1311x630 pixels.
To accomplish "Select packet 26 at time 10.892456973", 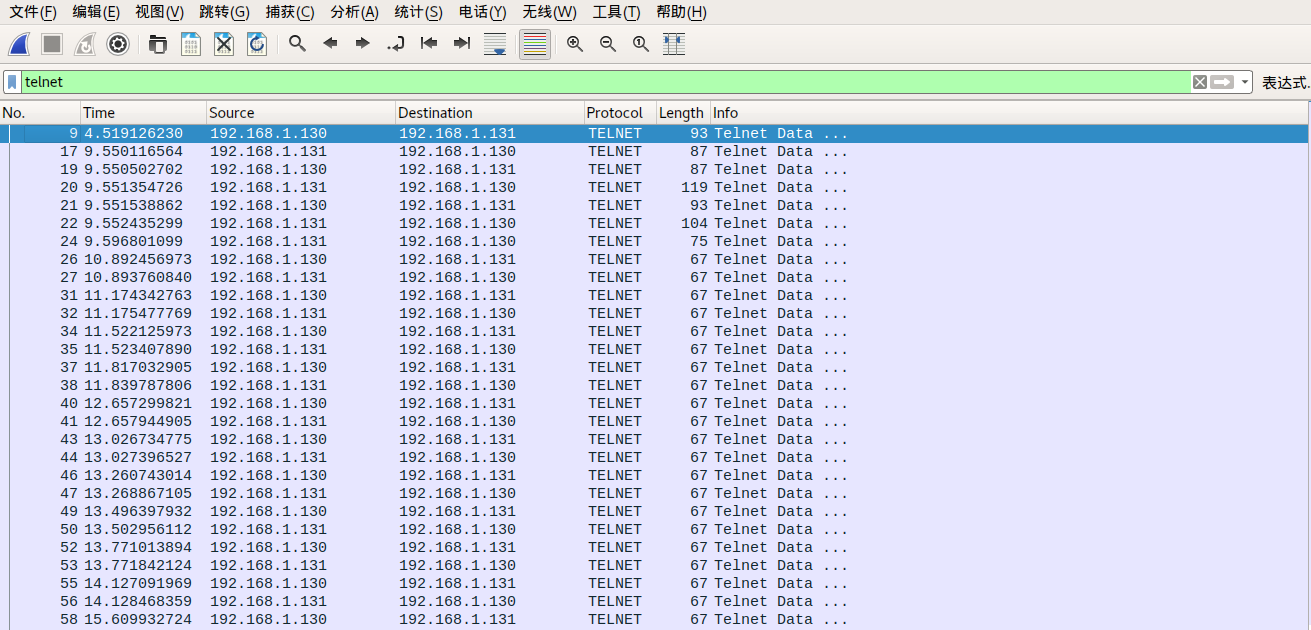I will pyautogui.click(x=655, y=259).
